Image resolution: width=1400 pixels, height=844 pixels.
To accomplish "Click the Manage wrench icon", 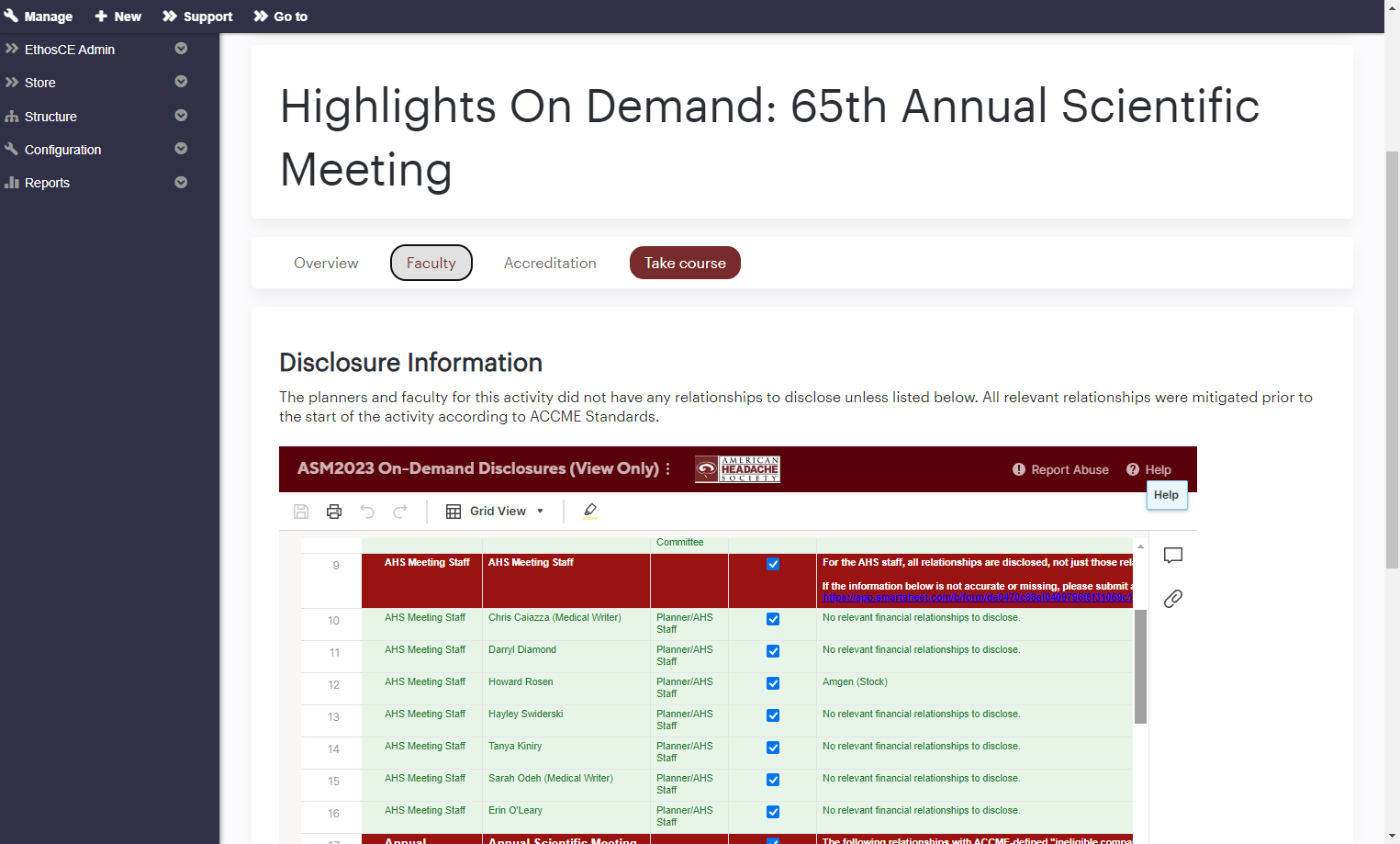I will point(11,16).
